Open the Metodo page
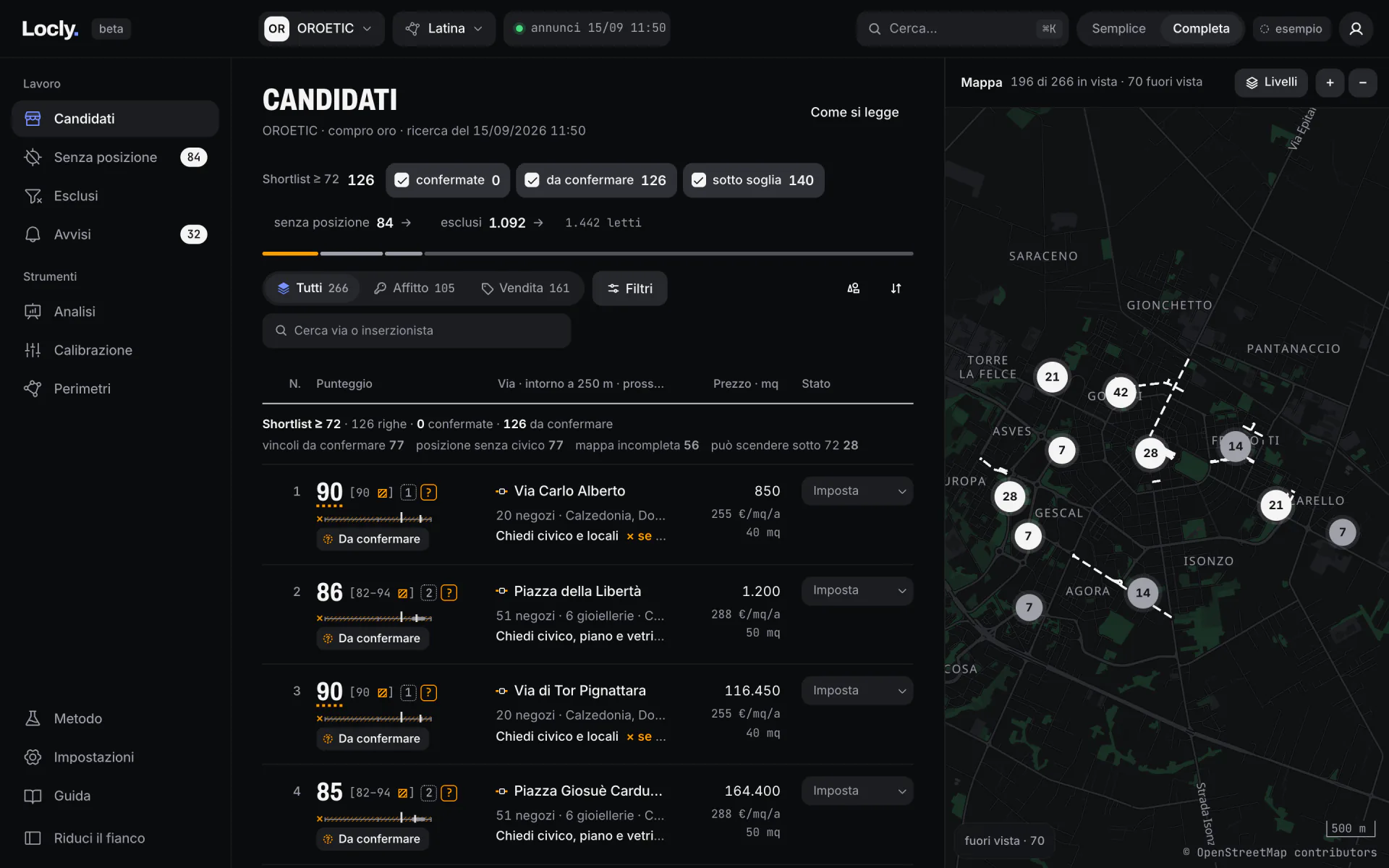 coord(115,718)
